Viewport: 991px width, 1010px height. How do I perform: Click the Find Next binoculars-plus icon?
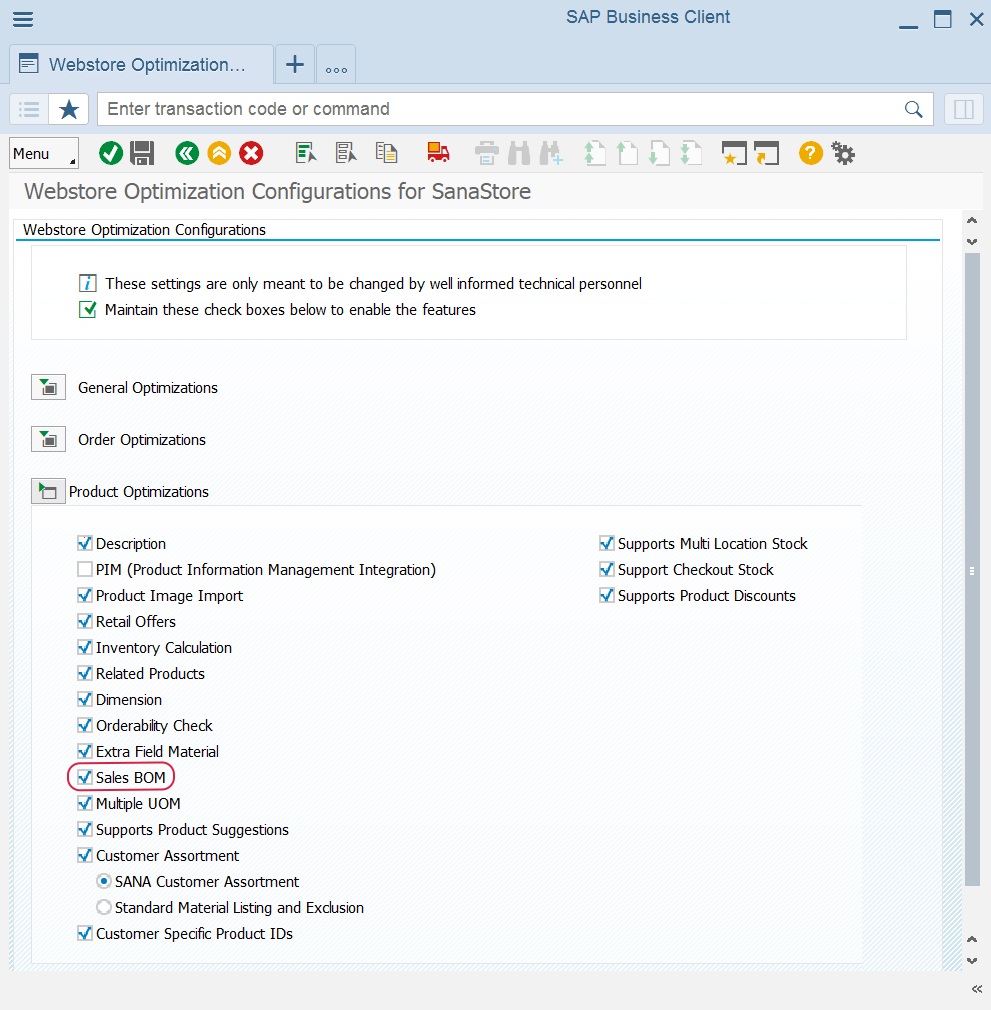click(551, 153)
